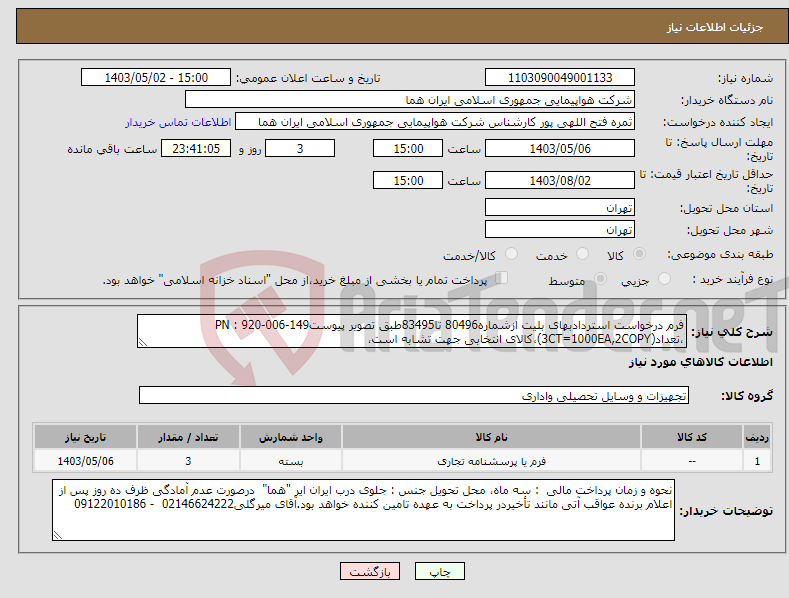Click the کد کالا column header
The image size is (789, 598).
(691, 437)
